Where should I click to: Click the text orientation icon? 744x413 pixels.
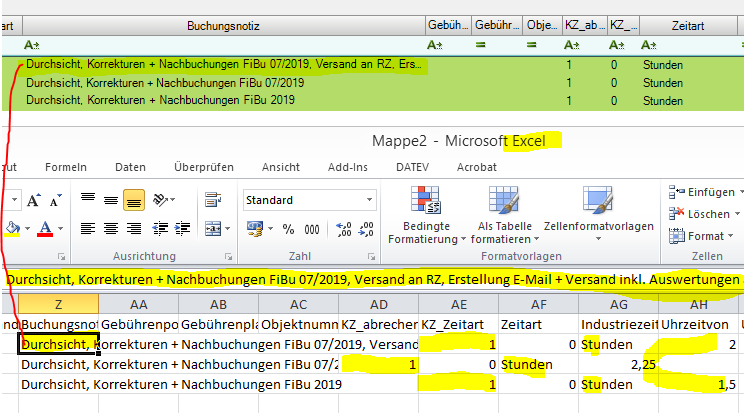pyautogui.click(x=160, y=200)
